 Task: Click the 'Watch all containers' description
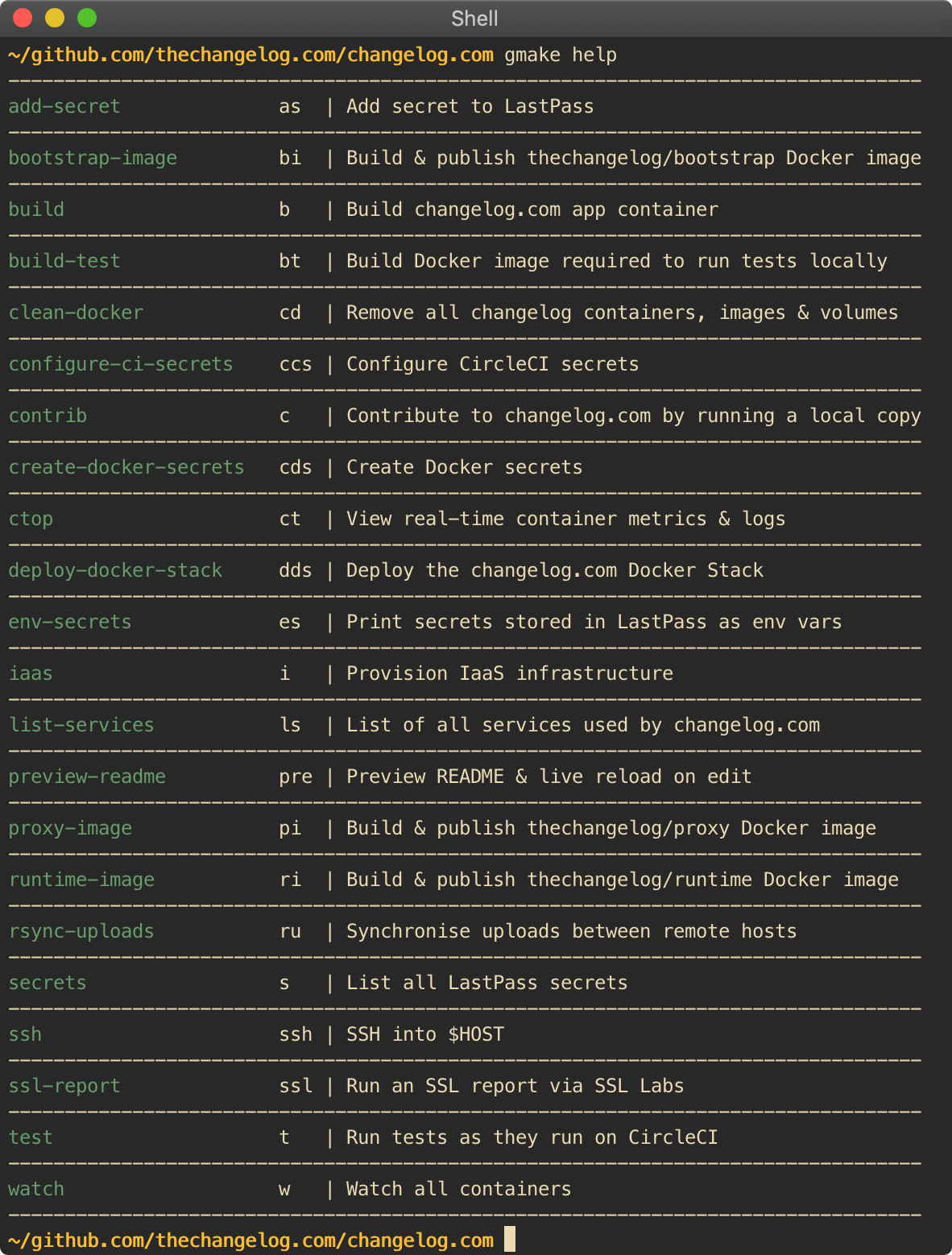point(459,1189)
